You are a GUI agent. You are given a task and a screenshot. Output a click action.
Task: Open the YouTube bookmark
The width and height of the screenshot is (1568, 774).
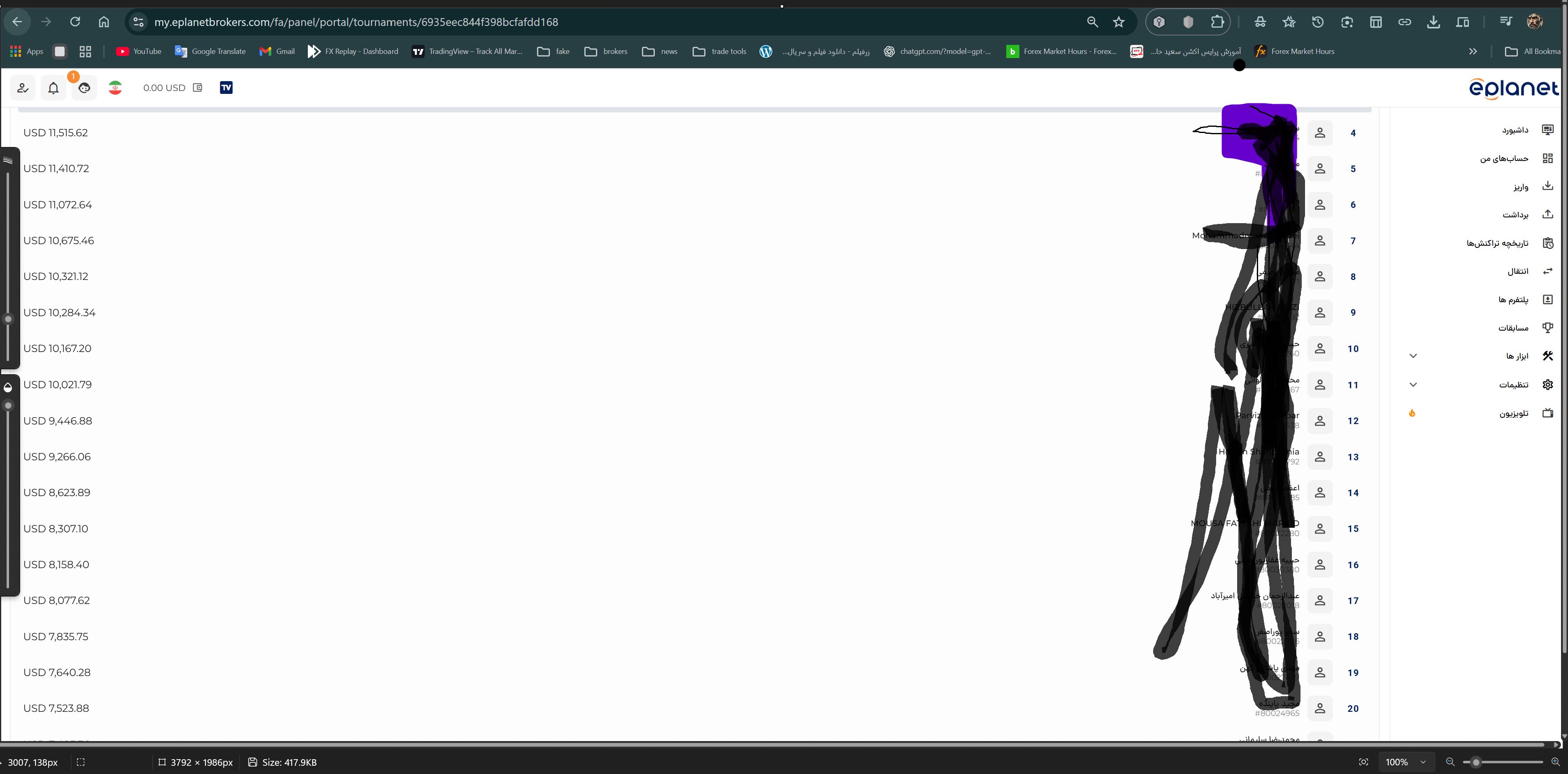(x=139, y=52)
